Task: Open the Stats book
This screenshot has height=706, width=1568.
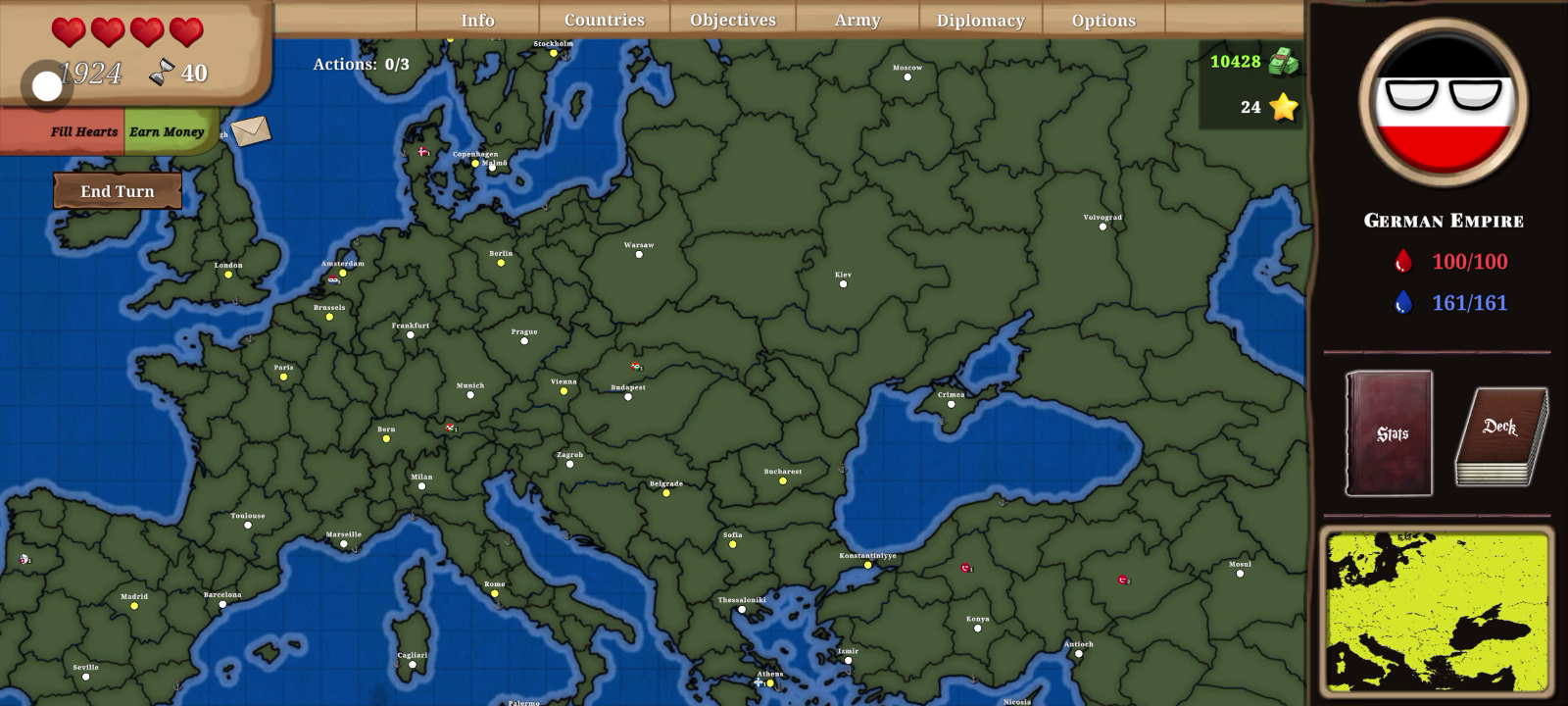Action: pos(1389,432)
